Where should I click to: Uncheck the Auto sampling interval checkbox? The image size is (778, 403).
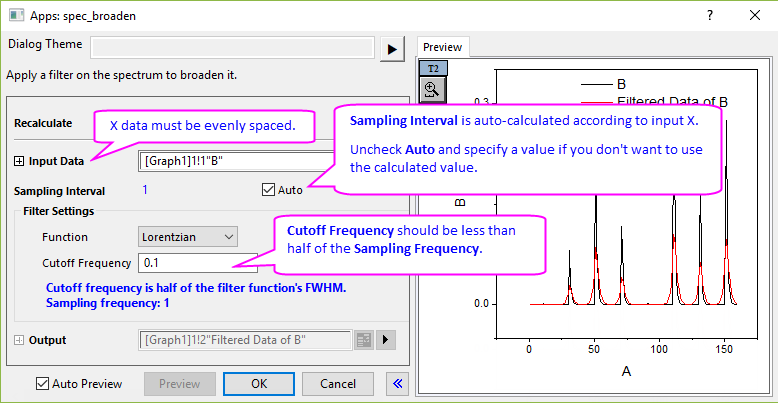[x=268, y=190]
